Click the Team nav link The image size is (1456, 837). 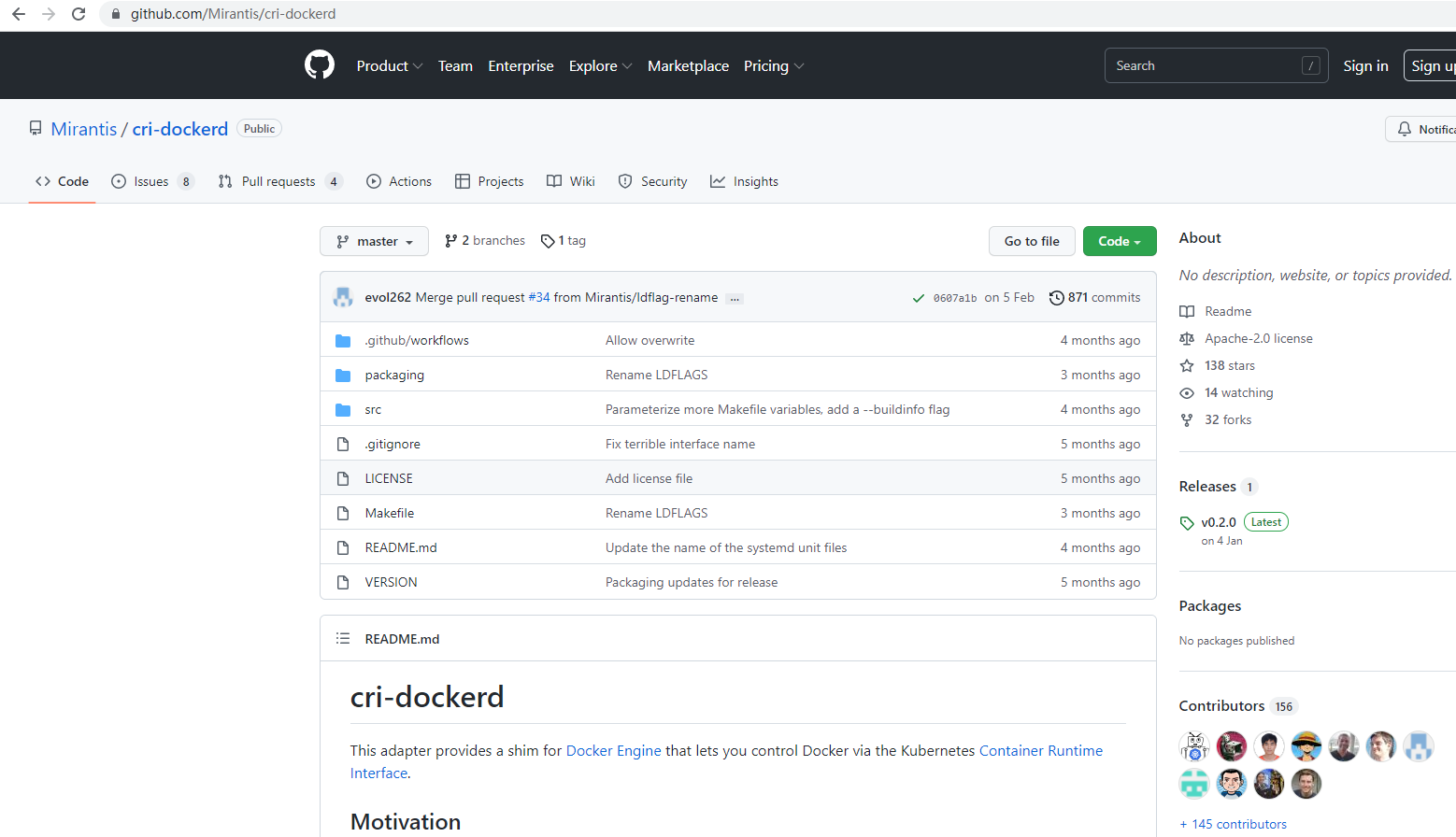pos(455,66)
